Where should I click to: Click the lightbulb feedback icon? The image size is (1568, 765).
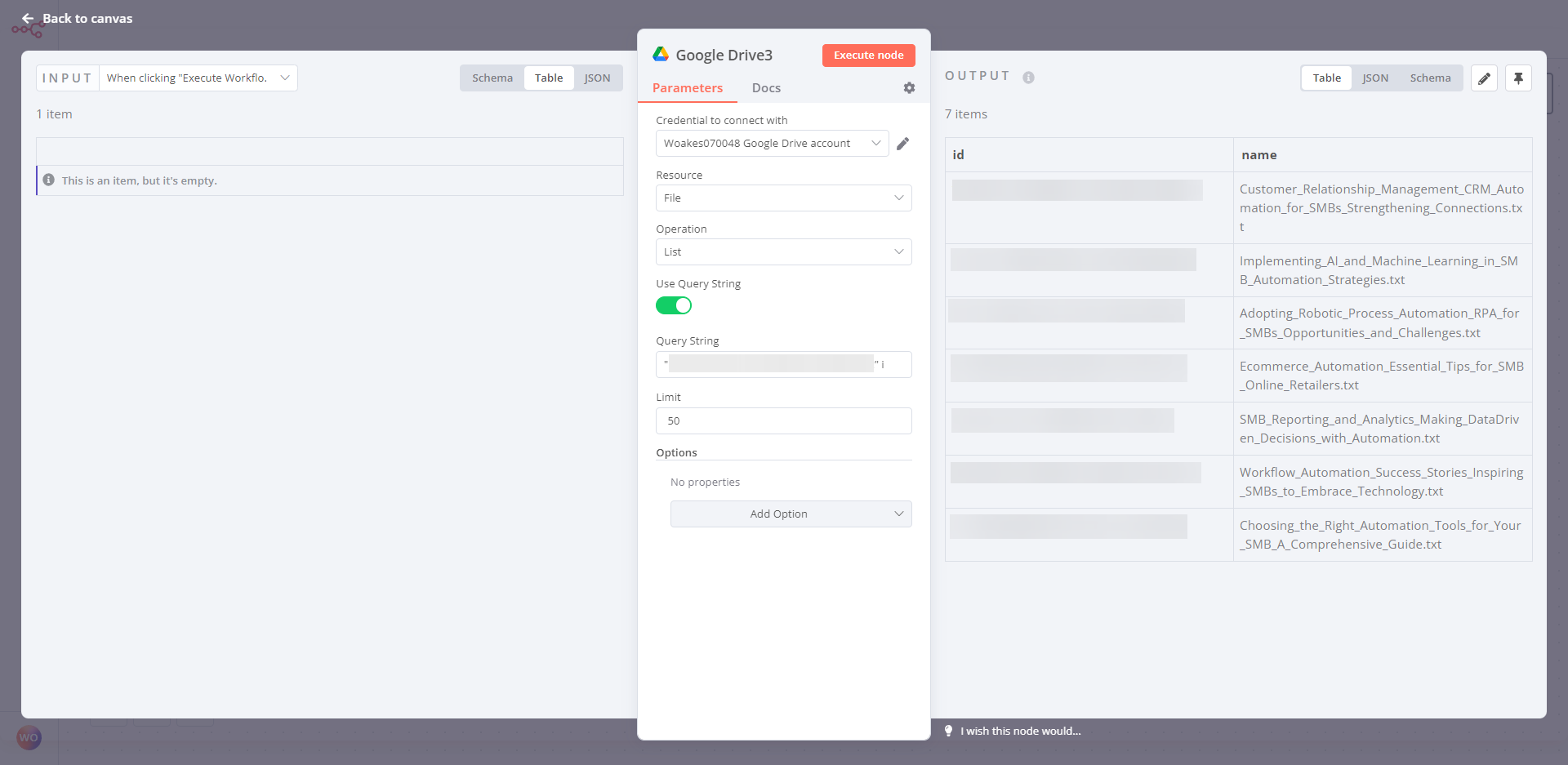pos(948,731)
